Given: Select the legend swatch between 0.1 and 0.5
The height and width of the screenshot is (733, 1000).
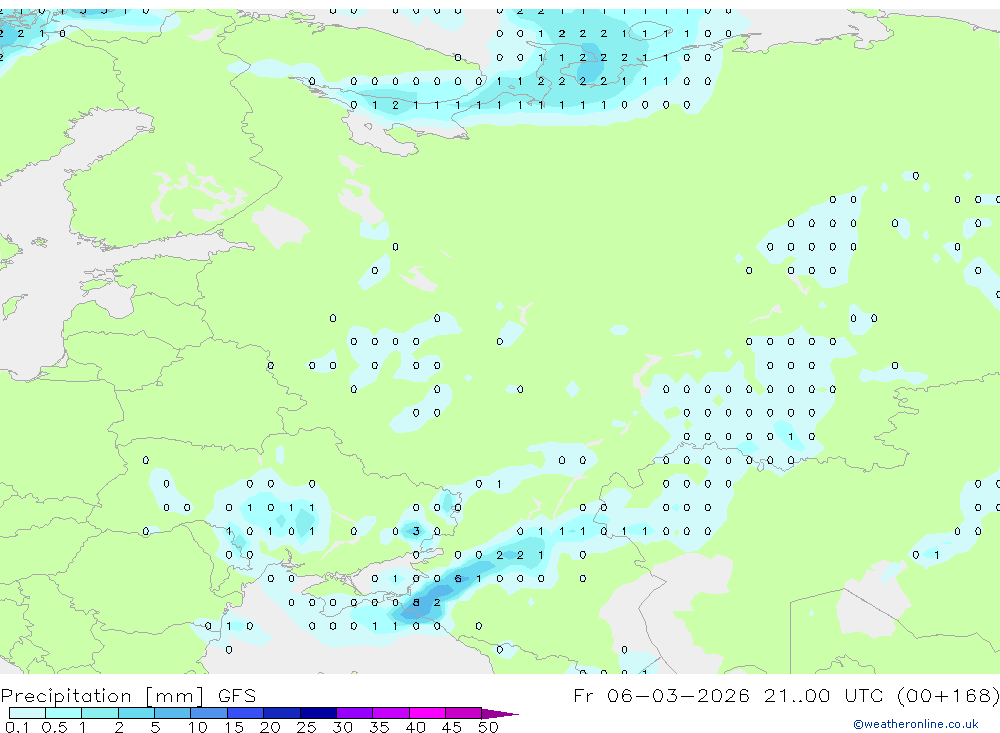Looking at the screenshot, I should pos(27,713).
